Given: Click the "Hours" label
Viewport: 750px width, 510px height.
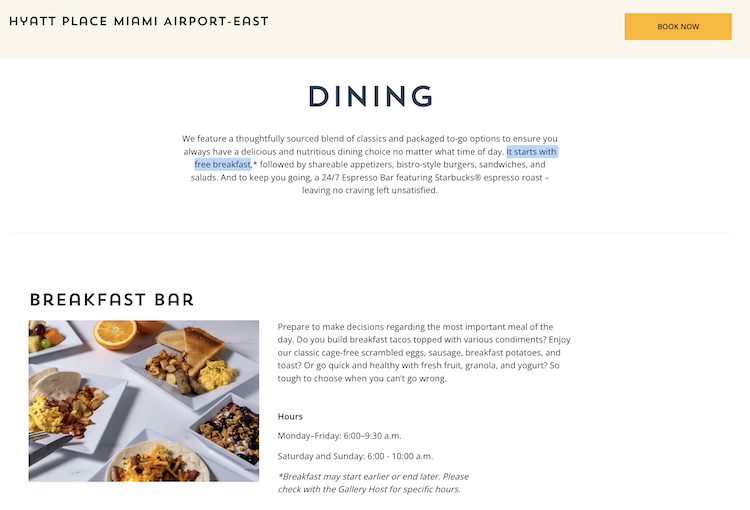Looking at the screenshot, I should (x=290, y=416).
